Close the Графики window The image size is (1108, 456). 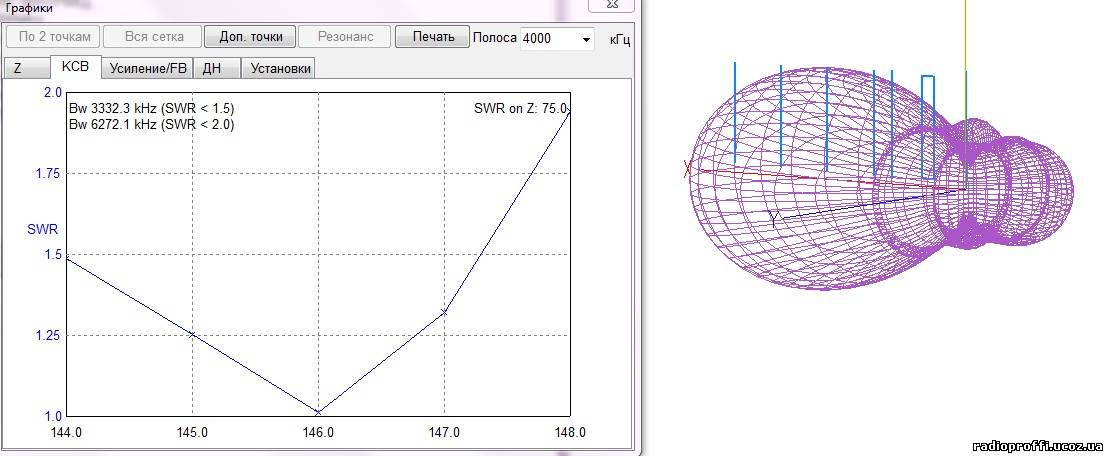pos(612,5)
